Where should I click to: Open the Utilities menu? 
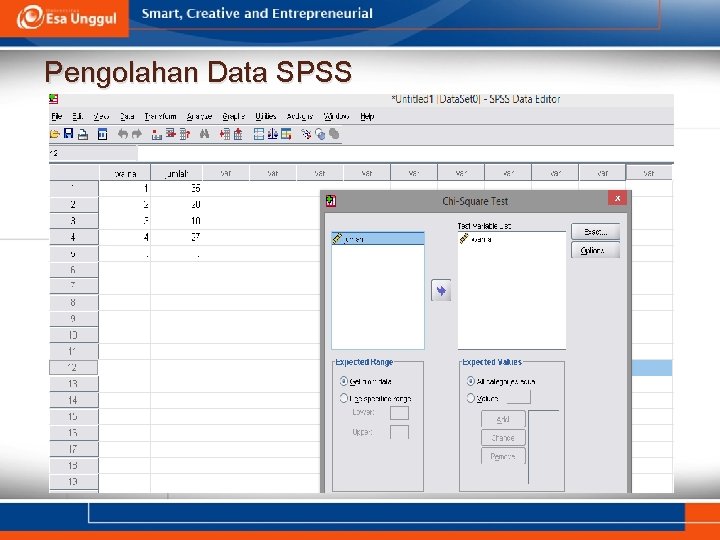point(265,116)
